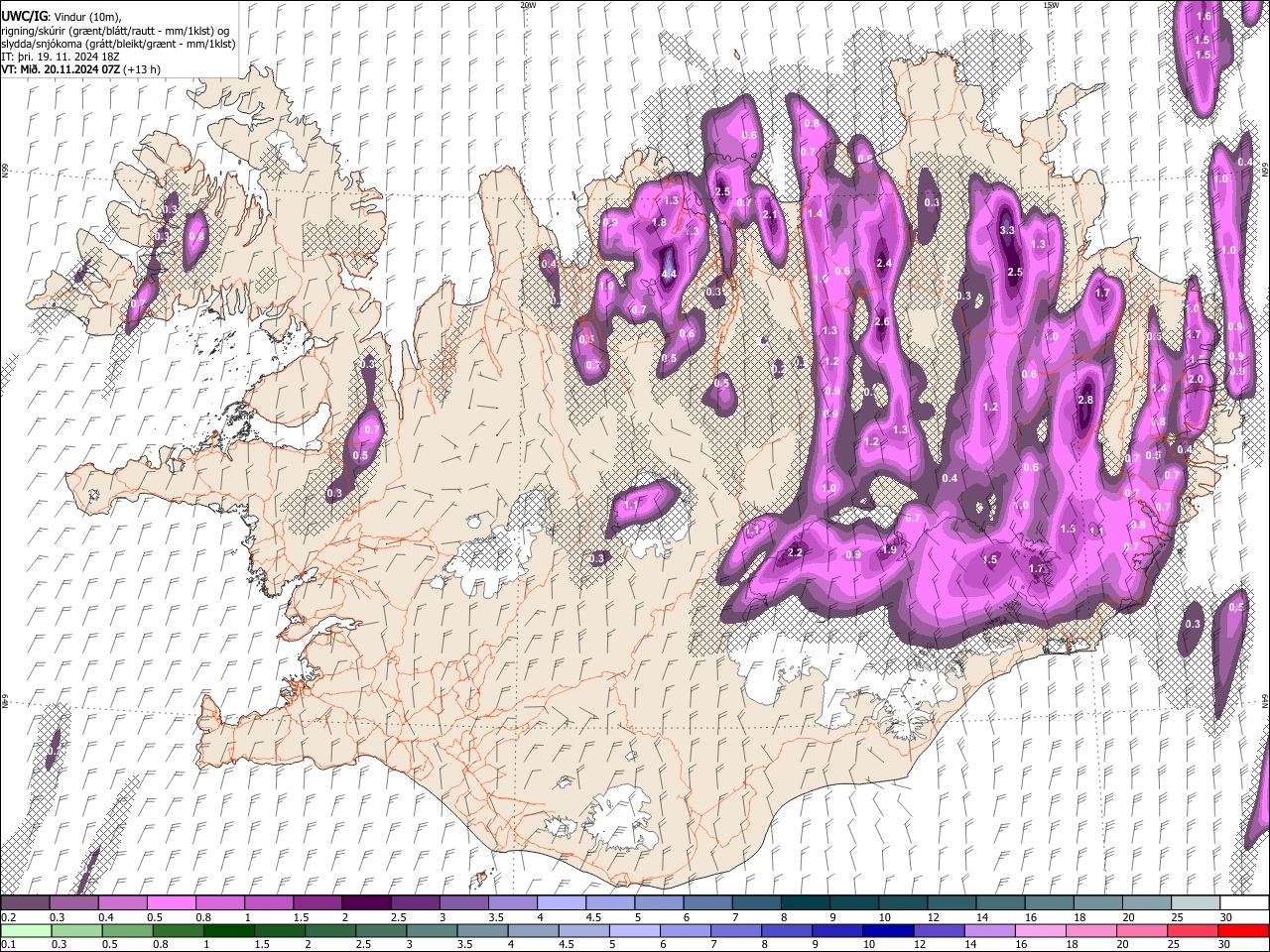Click the lavender 4 swatch in the upper legend row
Image resolution: width=1270 pixels, height=952 pixels.
click(562, 902)
